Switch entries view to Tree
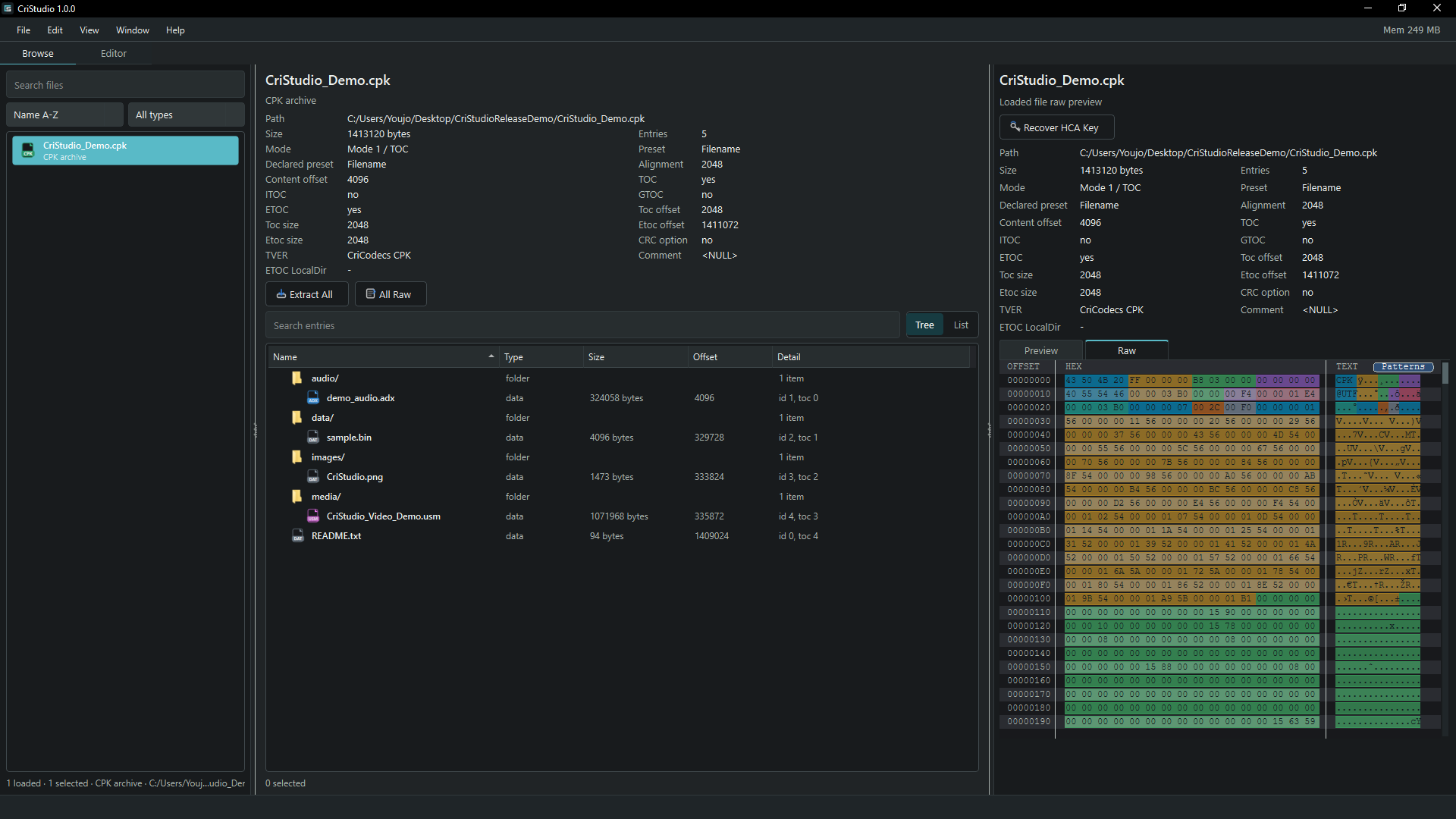This screenshot has width=1456, height=819. pyautogui.click(x=924, y=325)
